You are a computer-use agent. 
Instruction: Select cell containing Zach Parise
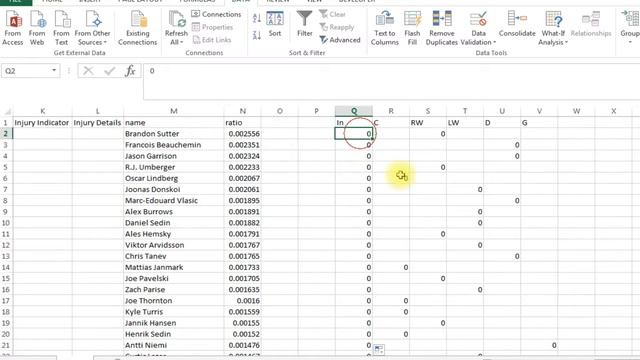(x=173, y=290)
